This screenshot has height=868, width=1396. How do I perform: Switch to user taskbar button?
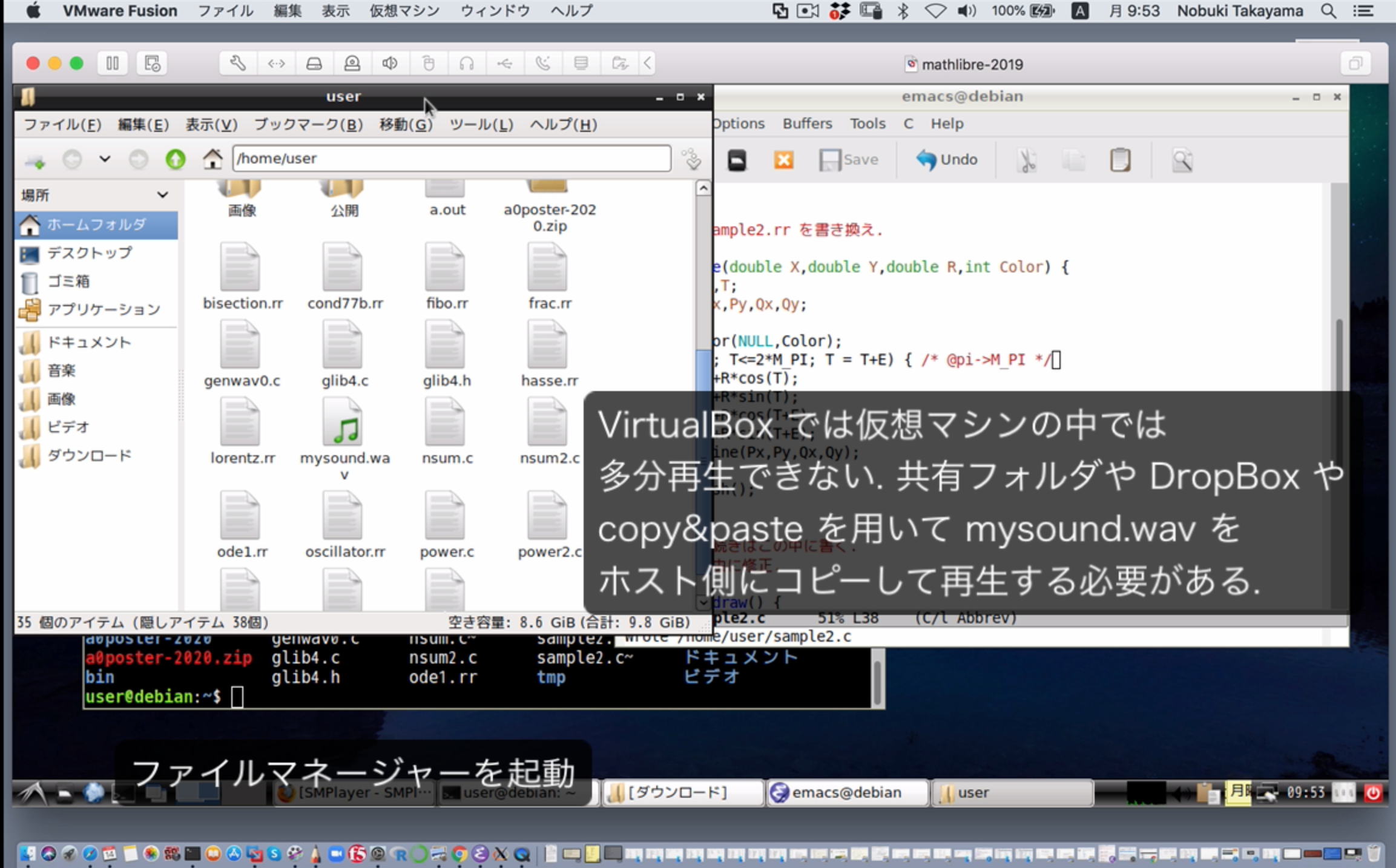(x=1013, y=793)
